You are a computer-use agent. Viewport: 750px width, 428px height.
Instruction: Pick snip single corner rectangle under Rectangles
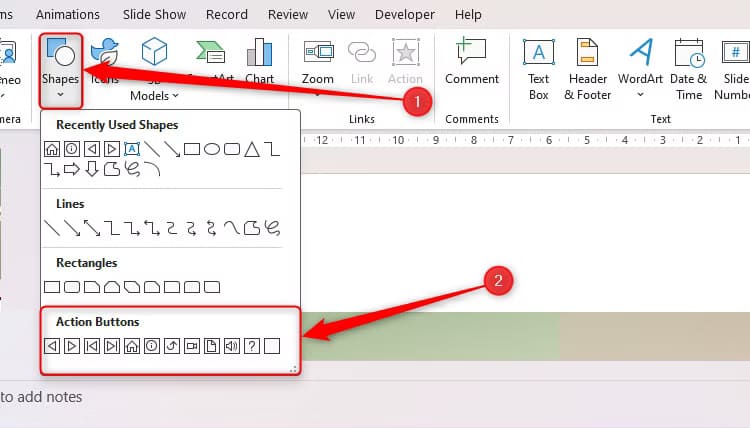click(x=92, y=287)
